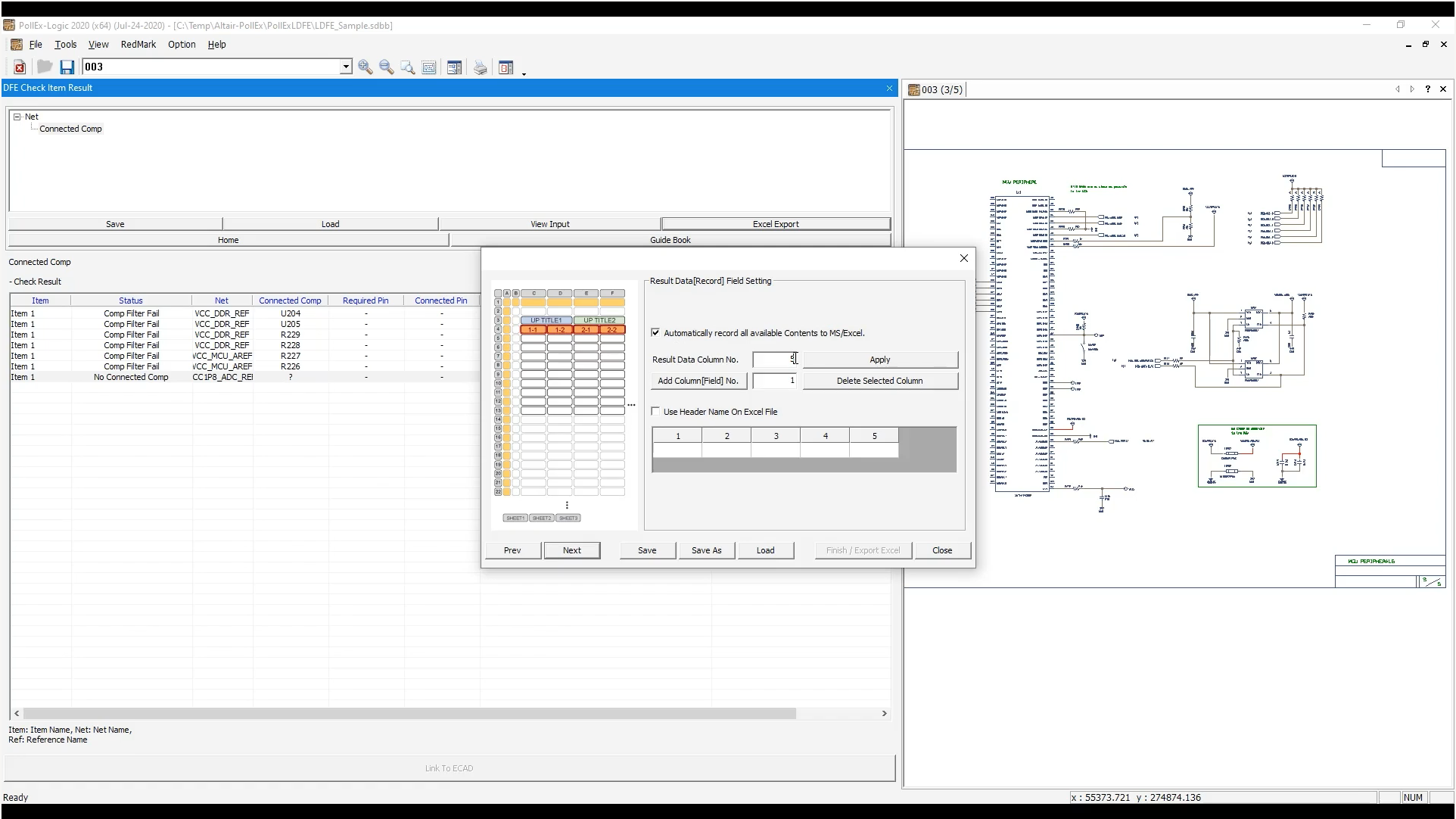Uncheck Automatically record all available Contents
The width and height of the screenshot is (1456, 819).
click(655, 333)
